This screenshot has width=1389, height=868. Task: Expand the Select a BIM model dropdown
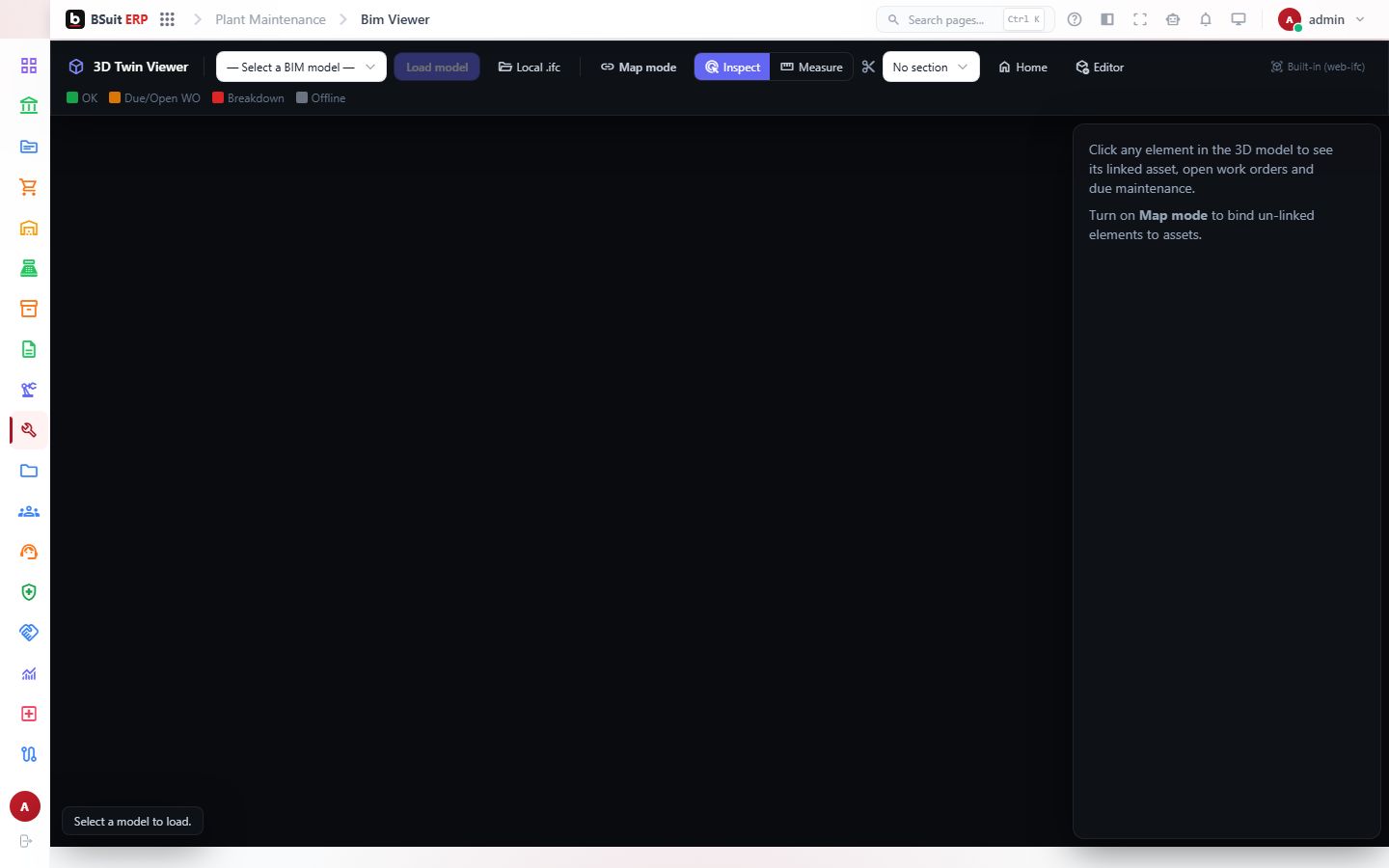click(x=301, y=67)
